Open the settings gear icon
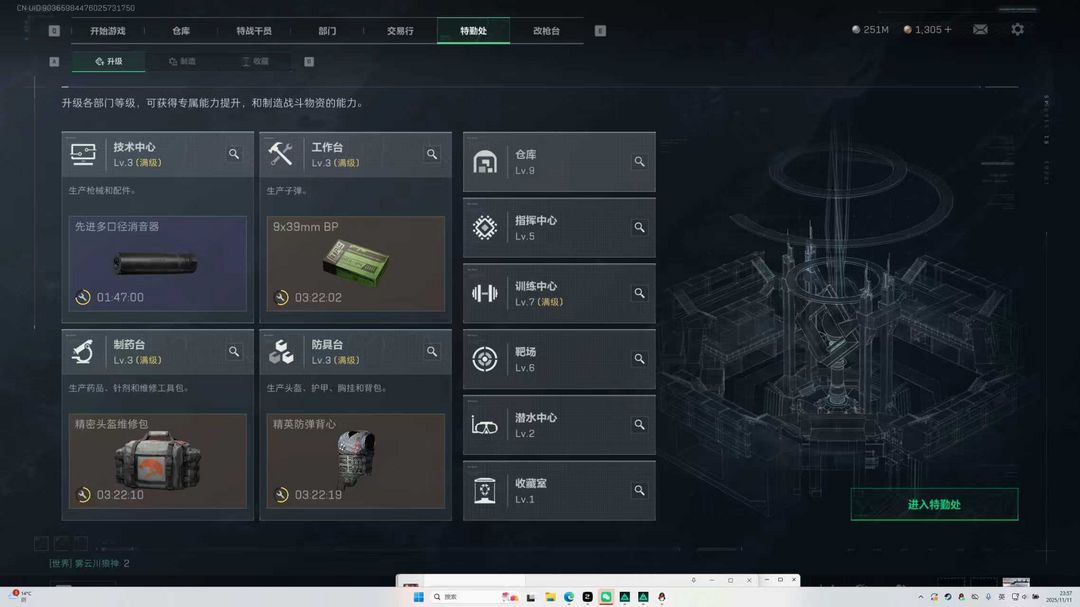This screenshot has width=1080, height=607. [1018, 29]
